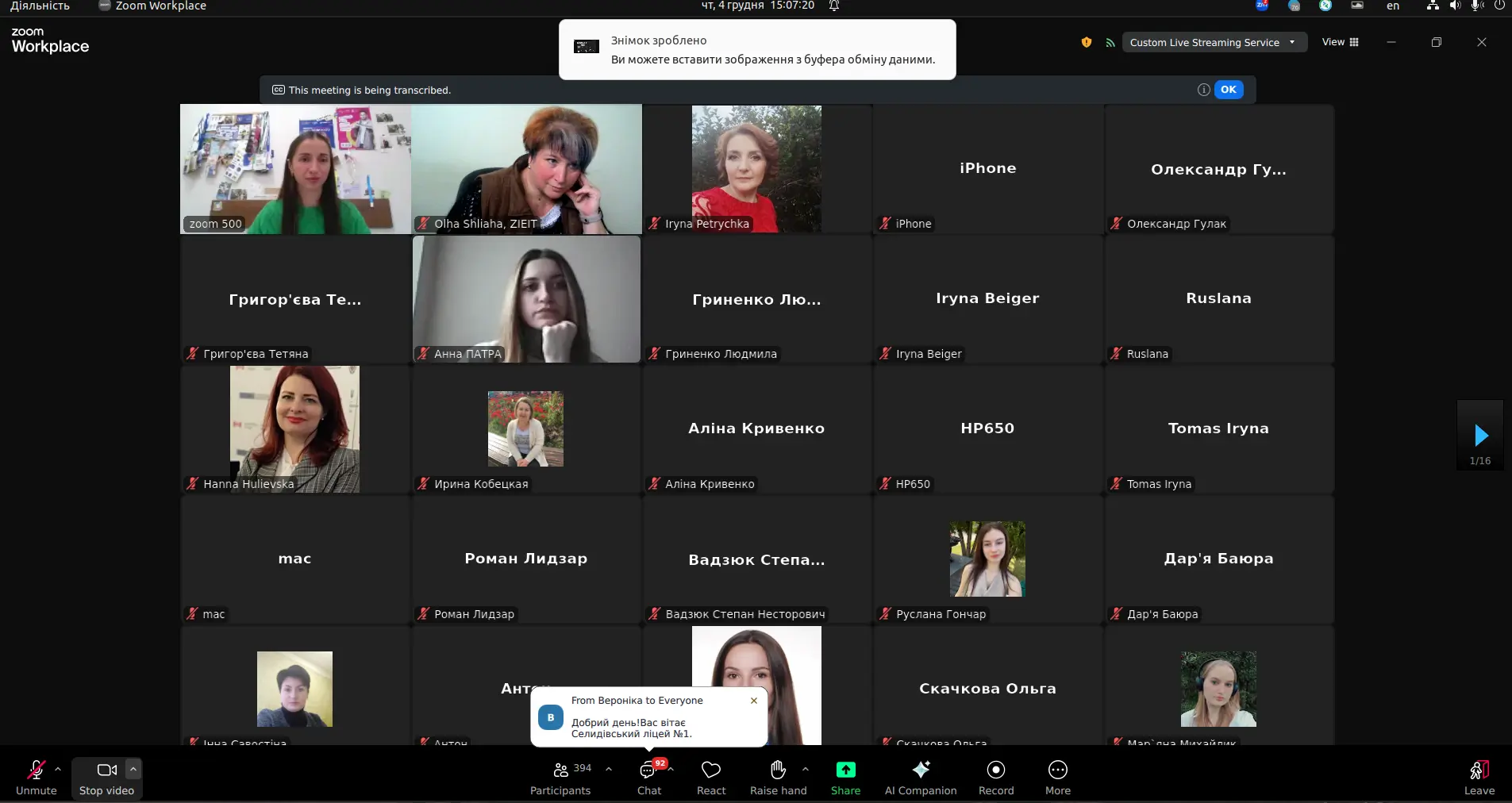Expand video options arrow beside Stop video
This screenshot has width=1512, height=803.
point(133,769)
